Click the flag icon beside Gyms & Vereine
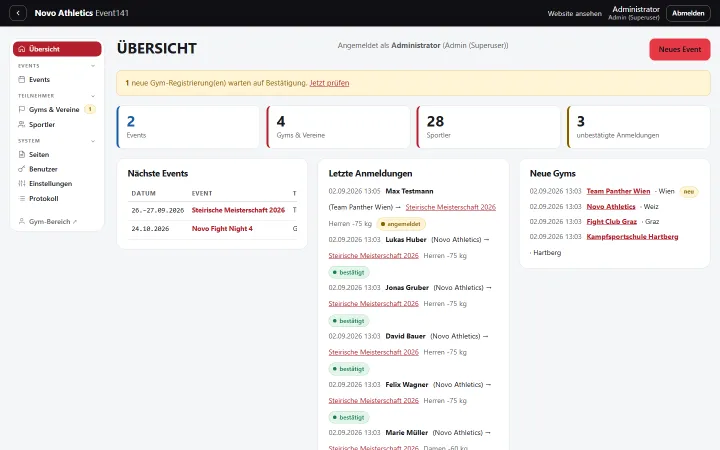 pos(22,109)
